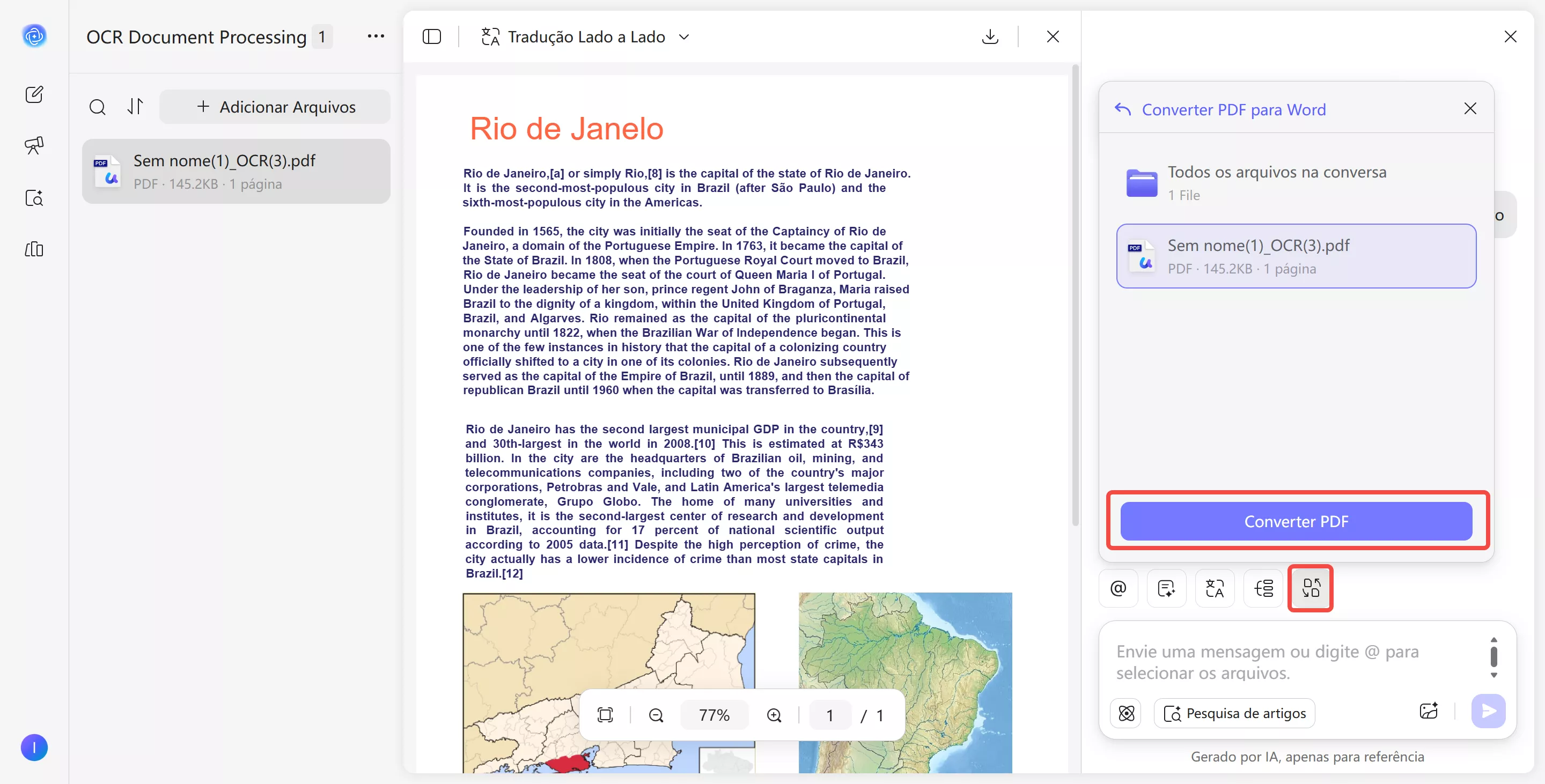Select the @ mention icon above the input
Viewport: 1545px width, 784px height.
pyautogui.click(x=1117, y=588)
